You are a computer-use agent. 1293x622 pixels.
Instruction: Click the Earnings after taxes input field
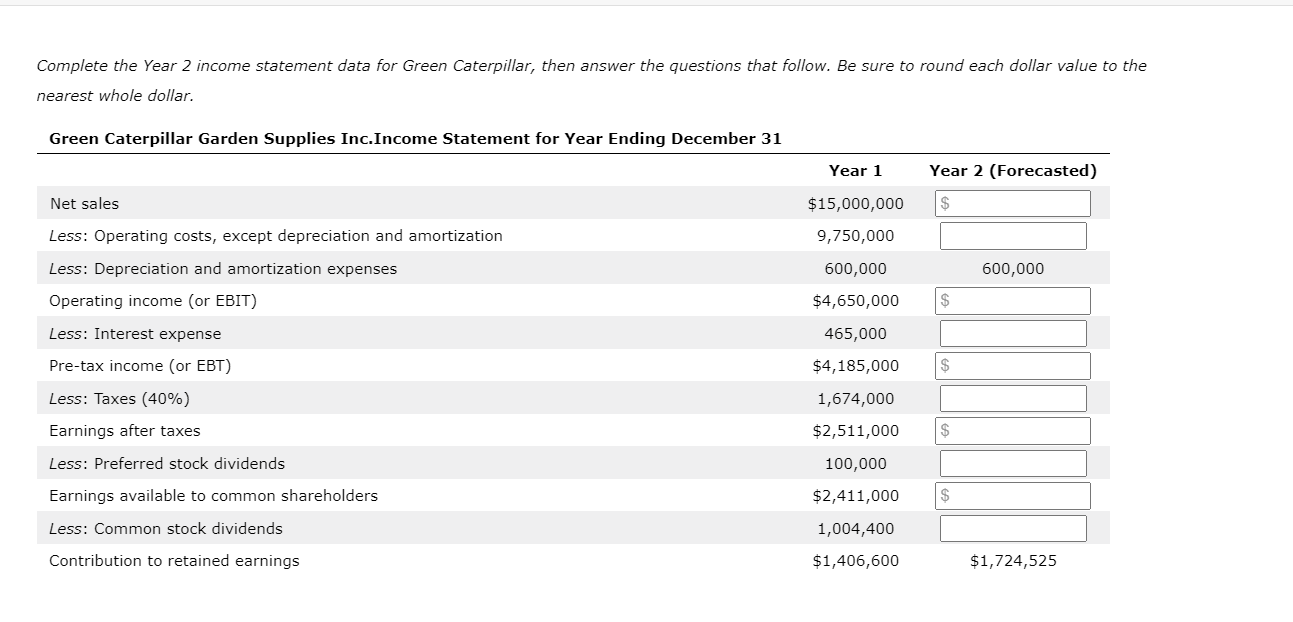point(1012,430)
